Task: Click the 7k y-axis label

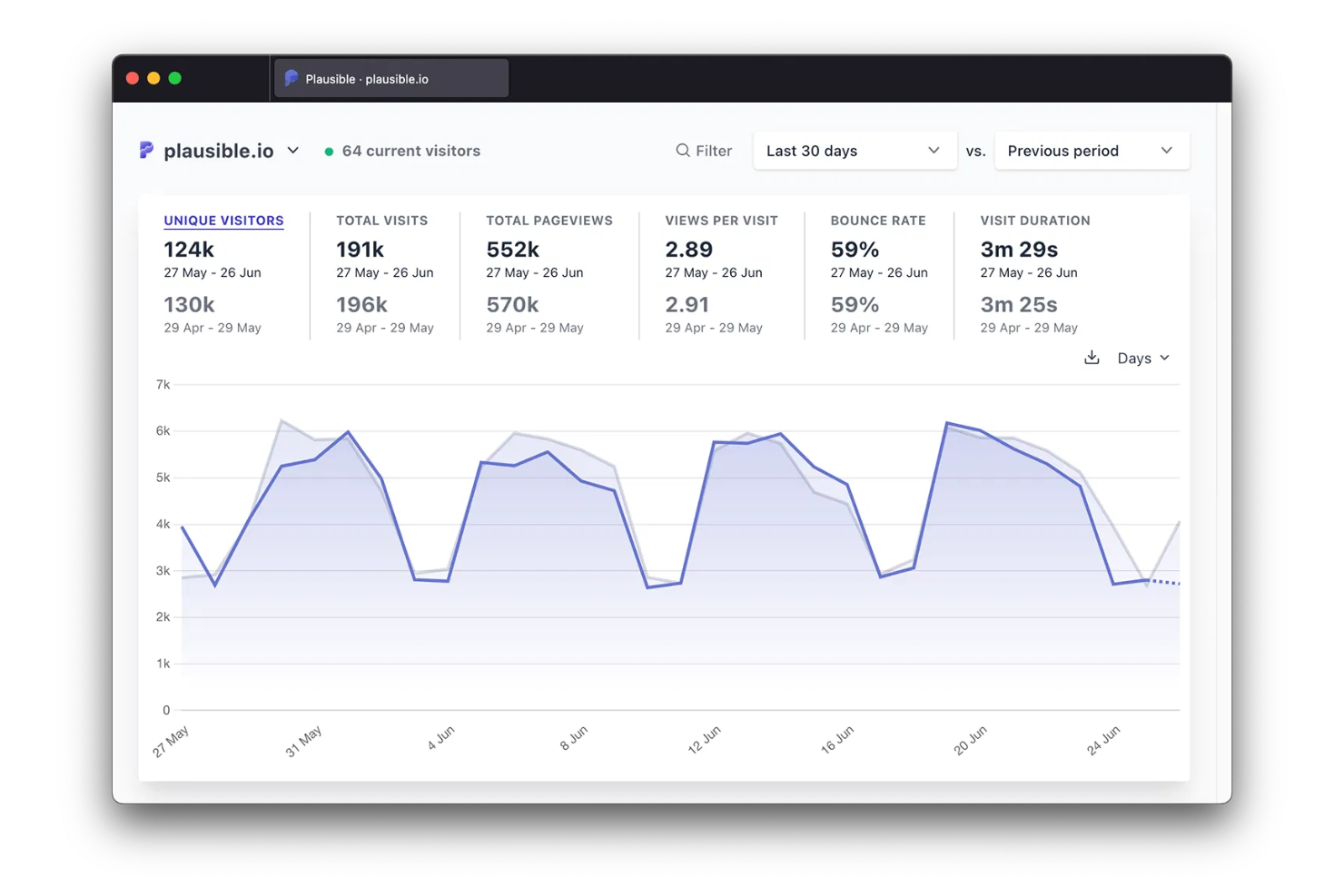Action: pyautogui.click(x=163, y=385)
